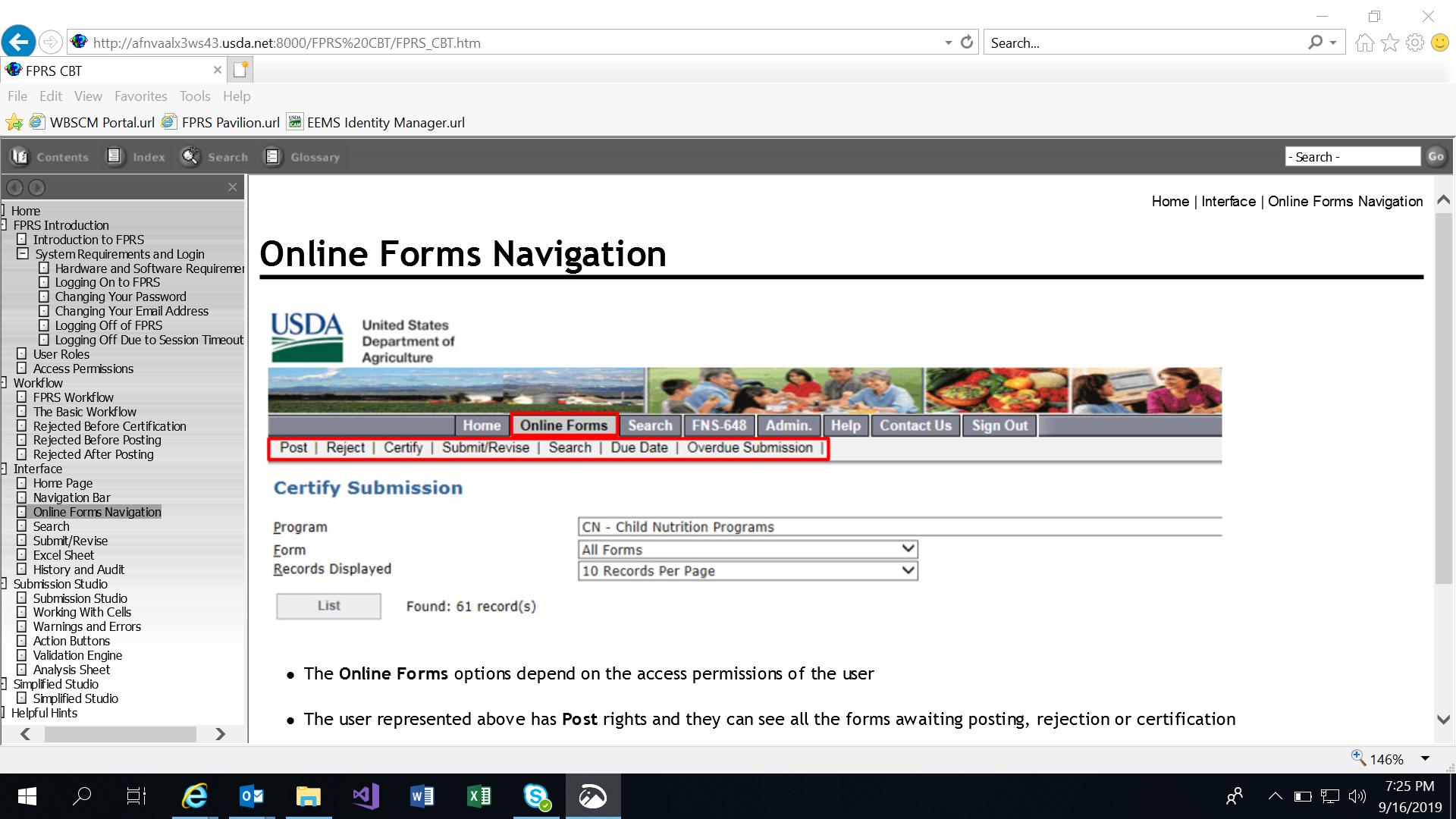The image size is (1456, 819).
Task: Close the contents navigation pane
Action: [232, 187]
